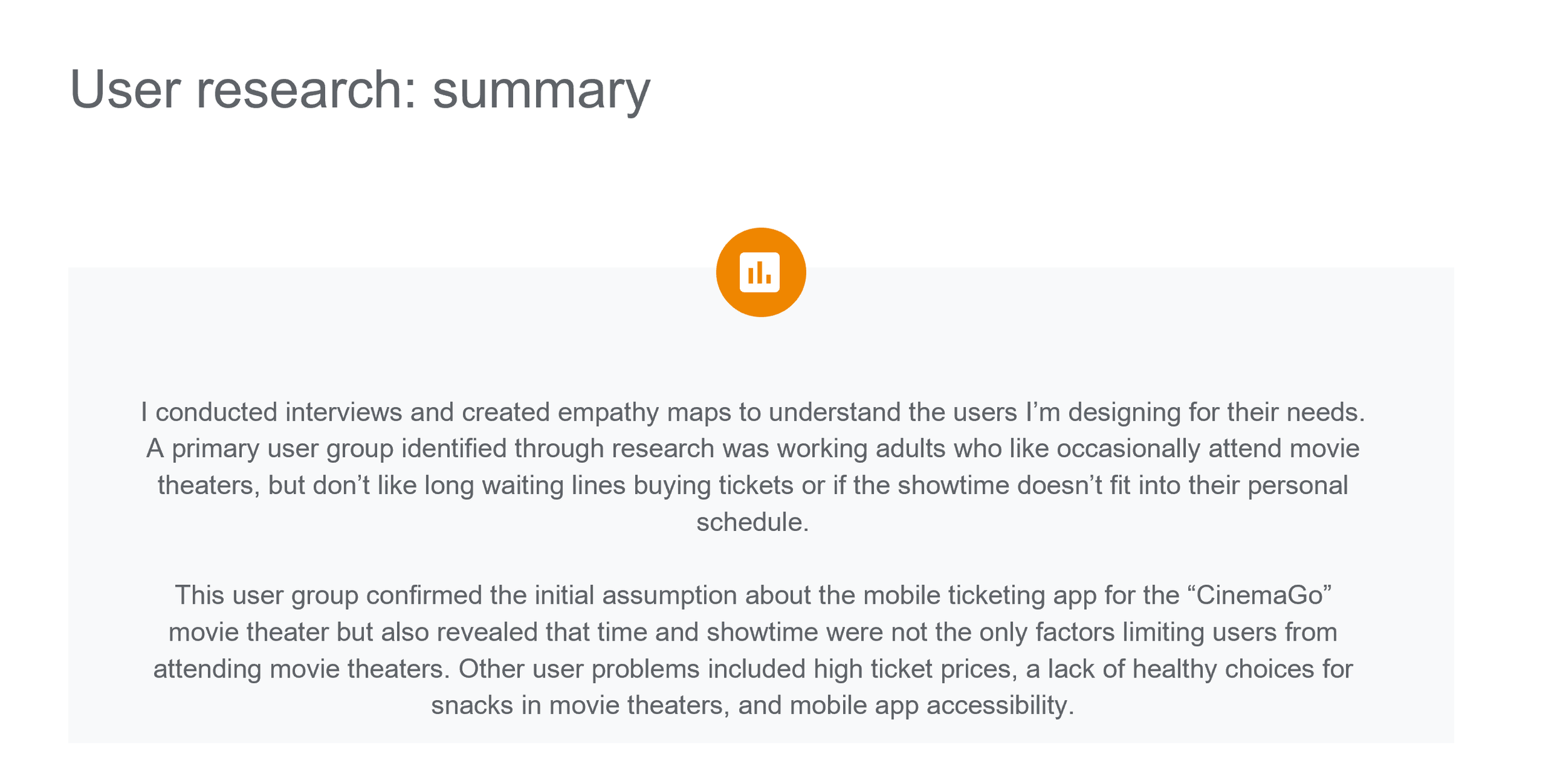Click the line starting "I conducted interviews"

coord(753,413)
